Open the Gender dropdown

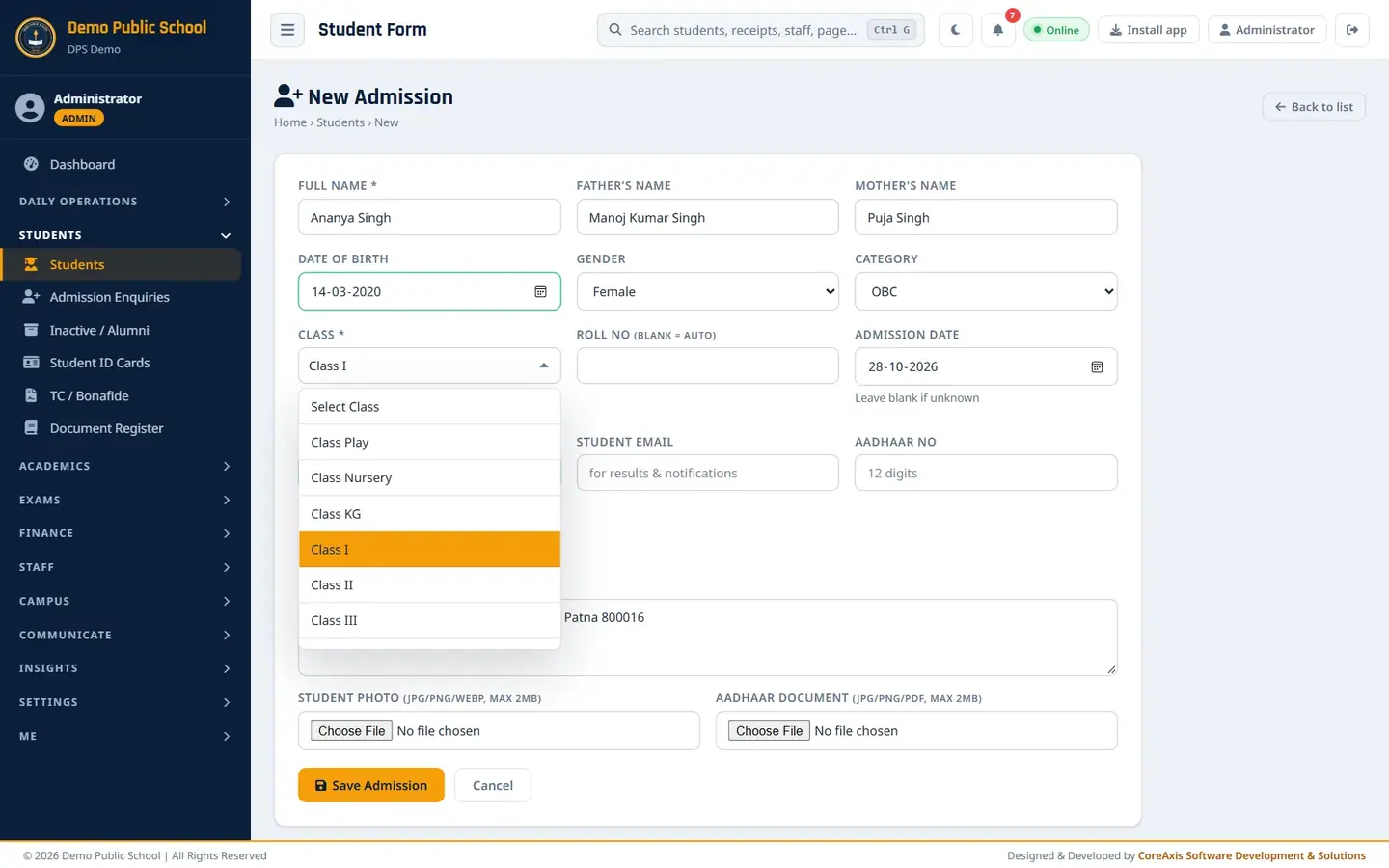tap(708, 291)
